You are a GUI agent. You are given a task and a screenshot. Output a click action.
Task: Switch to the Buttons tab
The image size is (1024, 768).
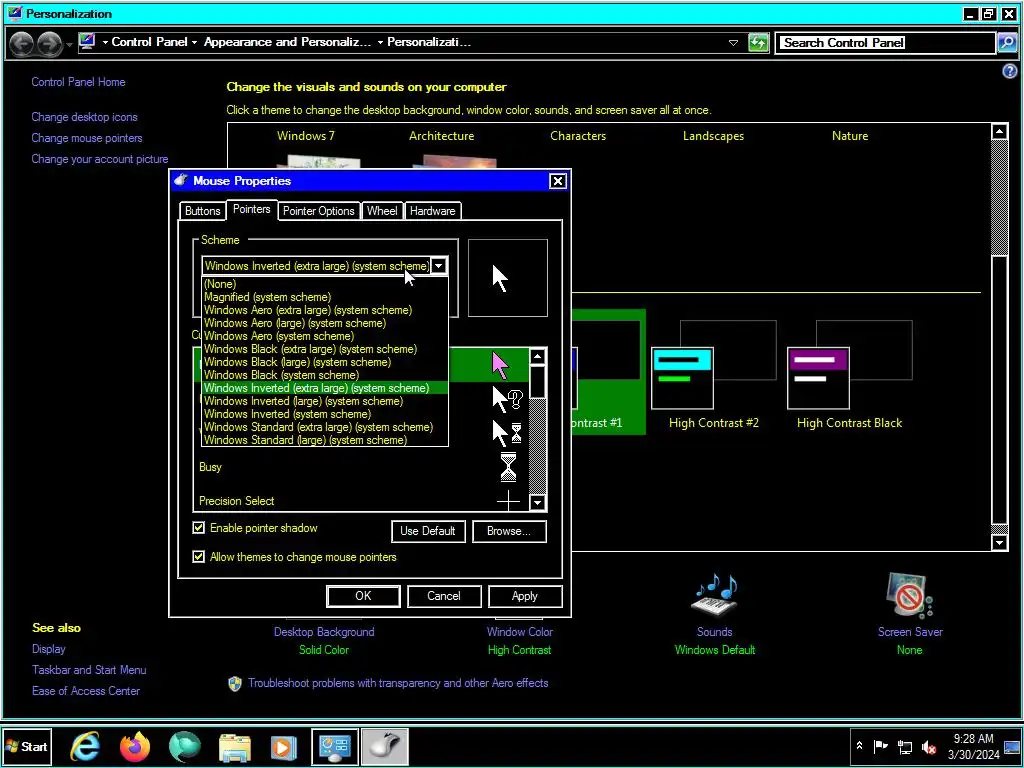pos(202,211)
